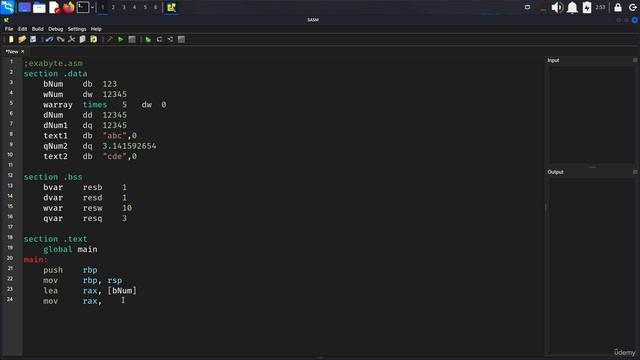The height and width of the screenshot is (360, 640).
Task: Open the terminal launcher in panel
Action: click(83, 7)
